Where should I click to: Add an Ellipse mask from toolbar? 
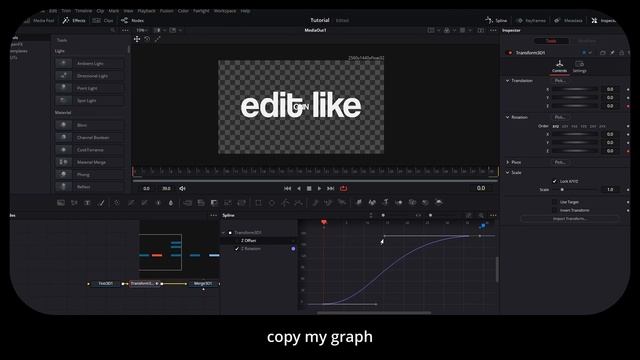tap(272, 202)
